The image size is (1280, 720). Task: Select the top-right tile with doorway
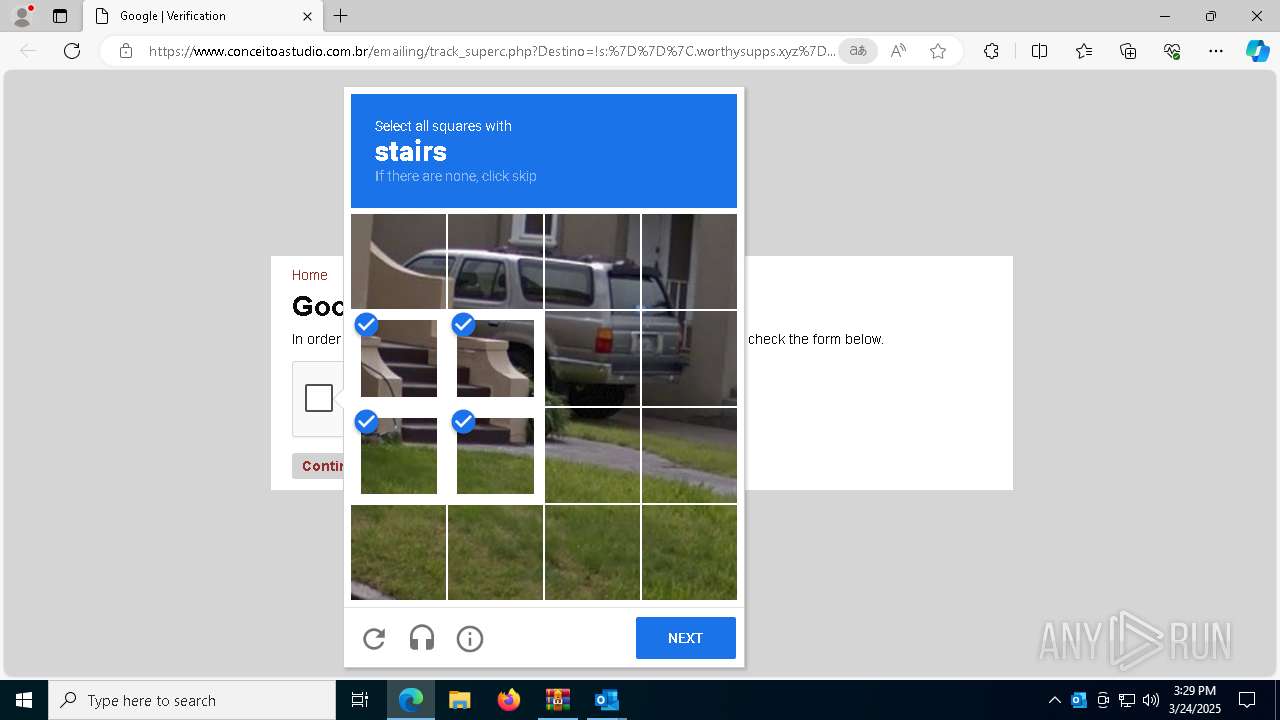pos(689,261)
